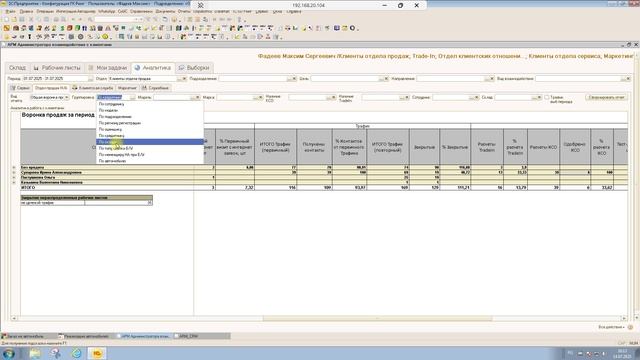
Task: Clear the Марка field with its X button
Action: tap(261, 98)
